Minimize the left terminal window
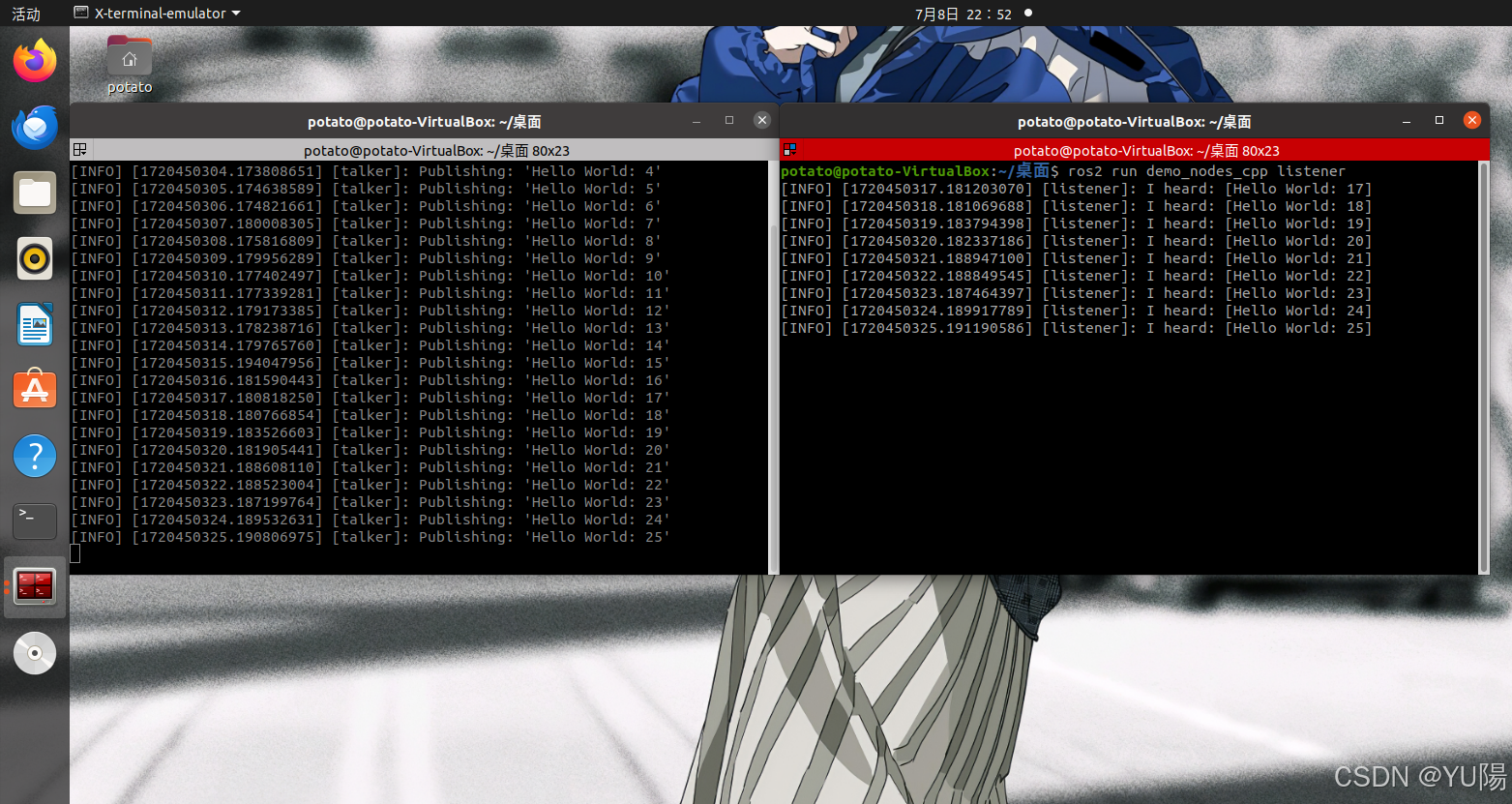 point(697,121)
